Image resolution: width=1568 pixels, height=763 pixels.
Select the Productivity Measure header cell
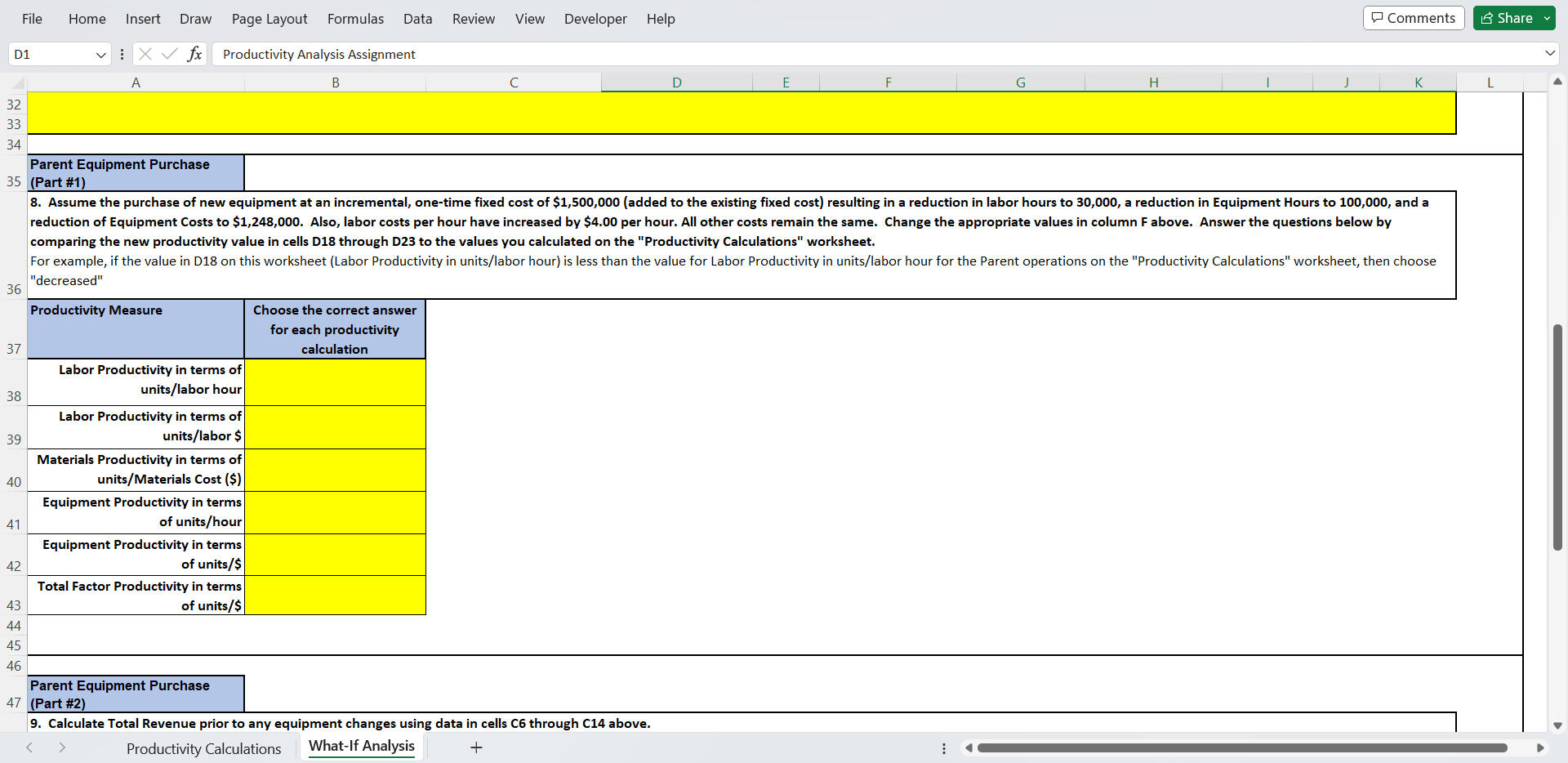point(136,329)
